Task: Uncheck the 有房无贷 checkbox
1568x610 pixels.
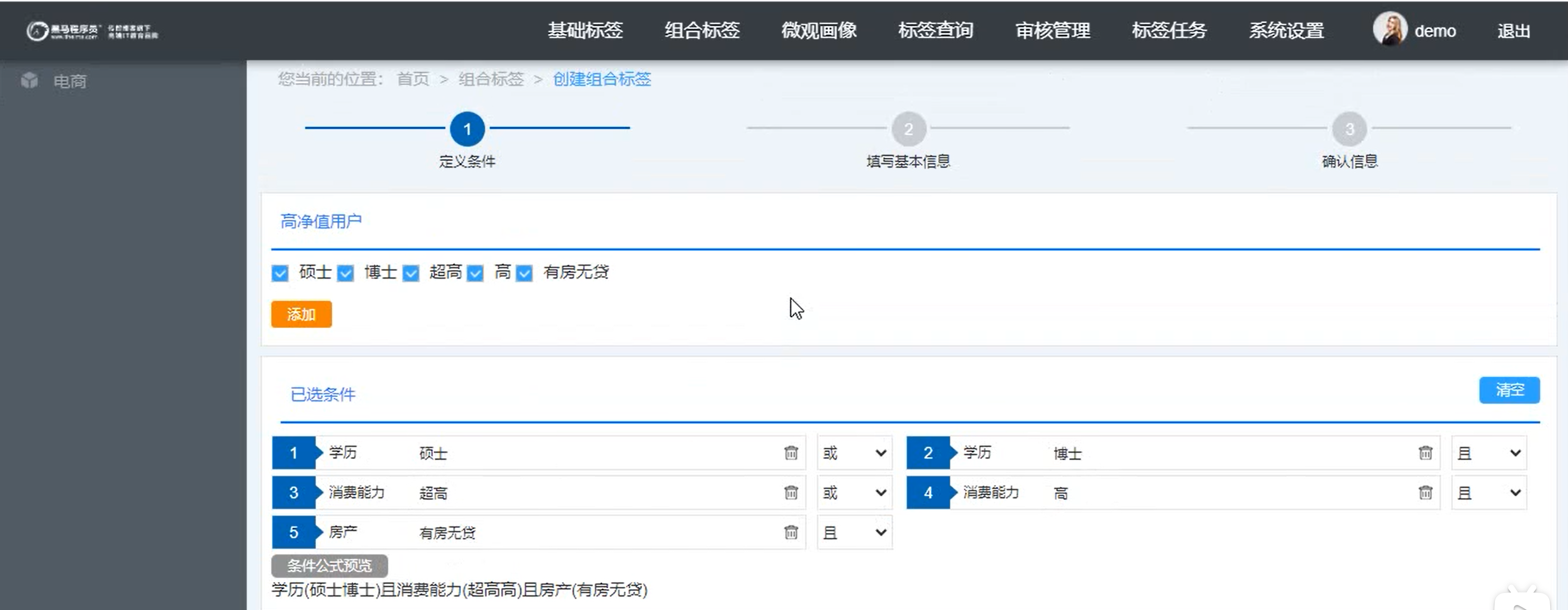Action: 524,273
